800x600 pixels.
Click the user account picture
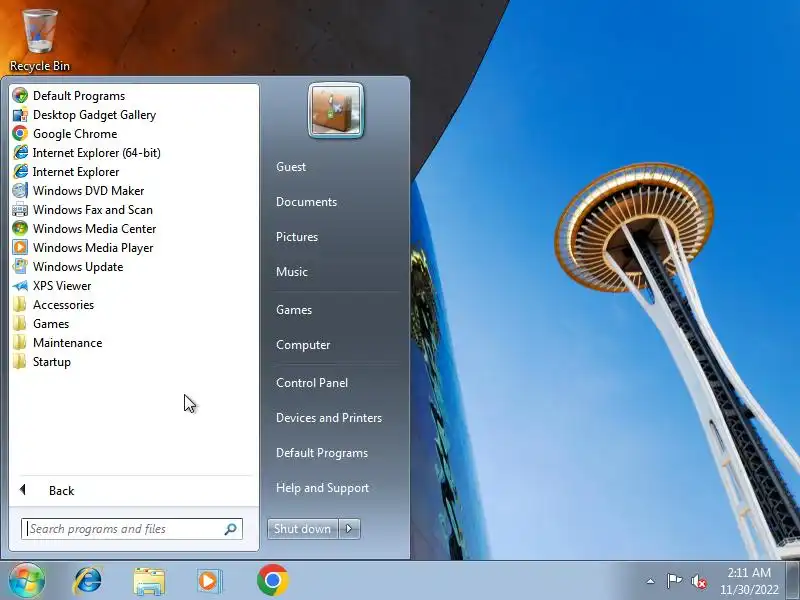pos(336,110)
